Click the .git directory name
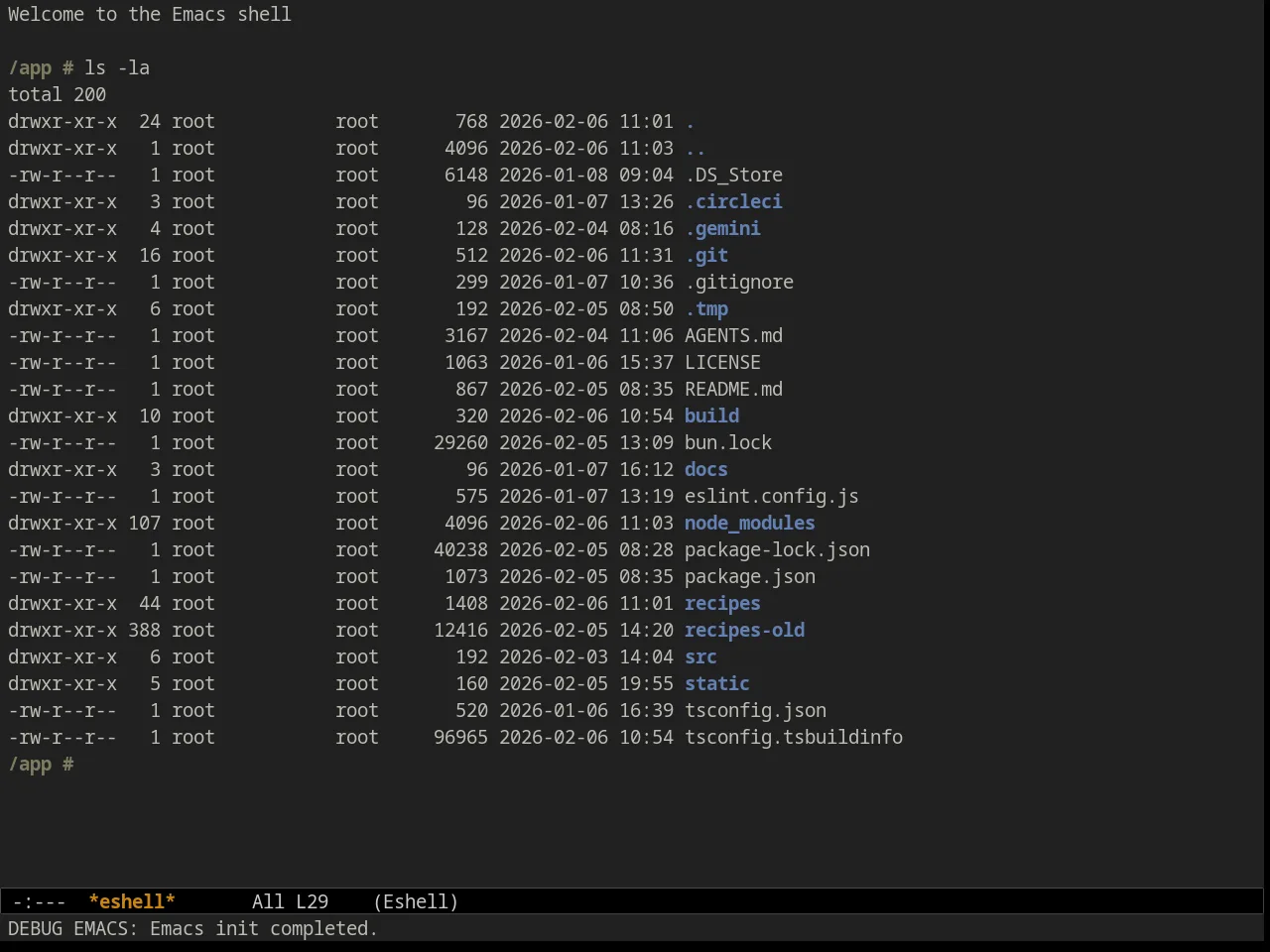The image size is (1270, 952). point(706,255)
